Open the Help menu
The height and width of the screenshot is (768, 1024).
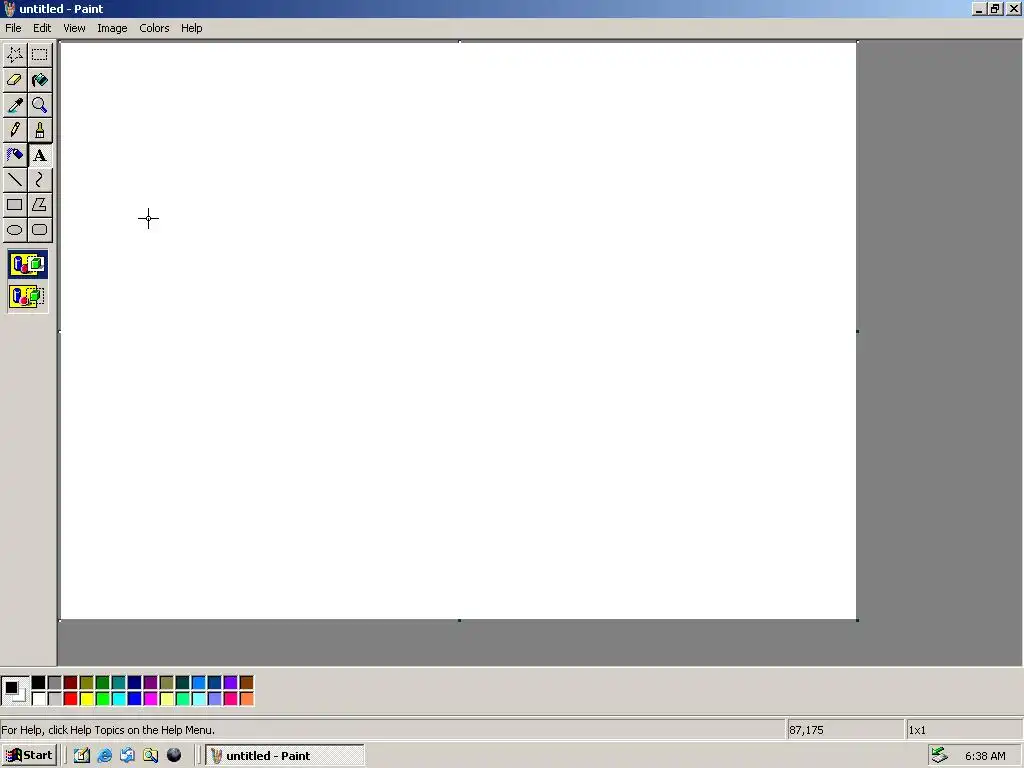191,28
